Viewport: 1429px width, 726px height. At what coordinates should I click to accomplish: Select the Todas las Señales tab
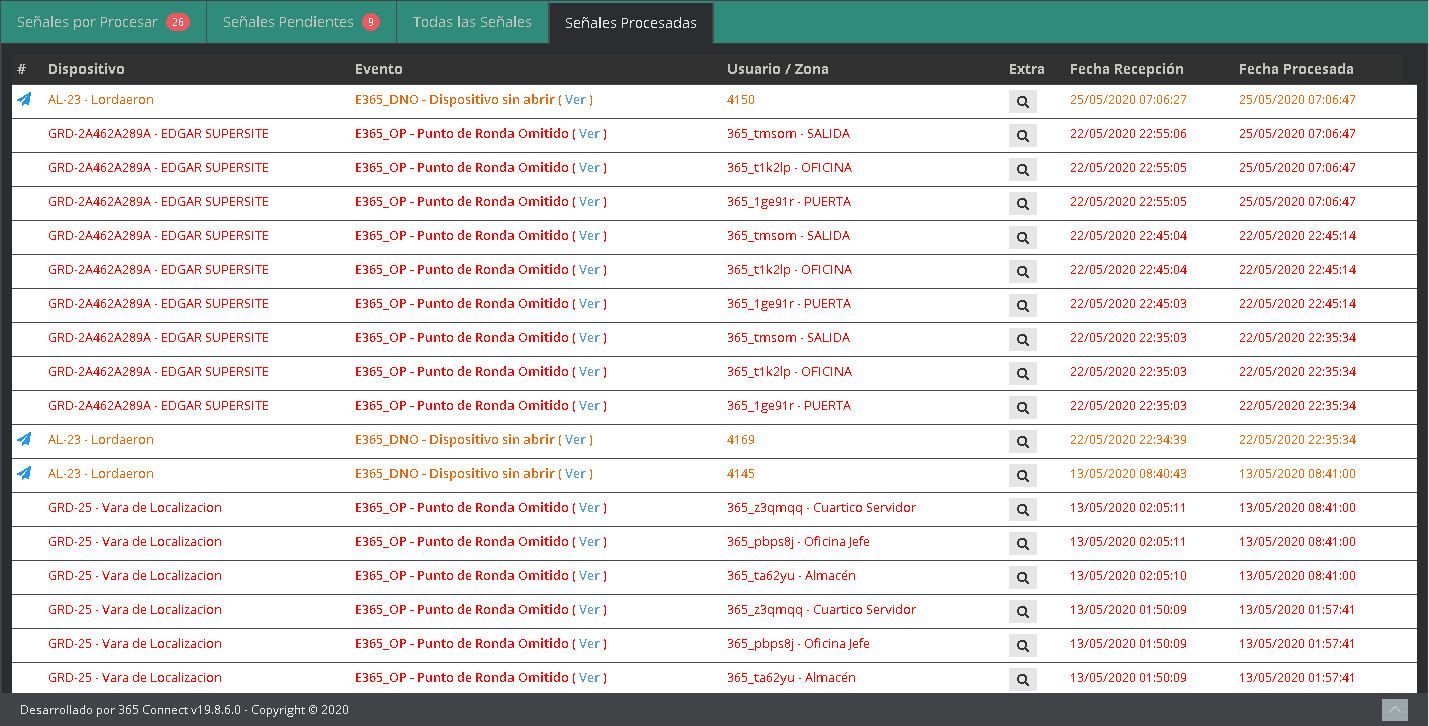tap(472, 22)
